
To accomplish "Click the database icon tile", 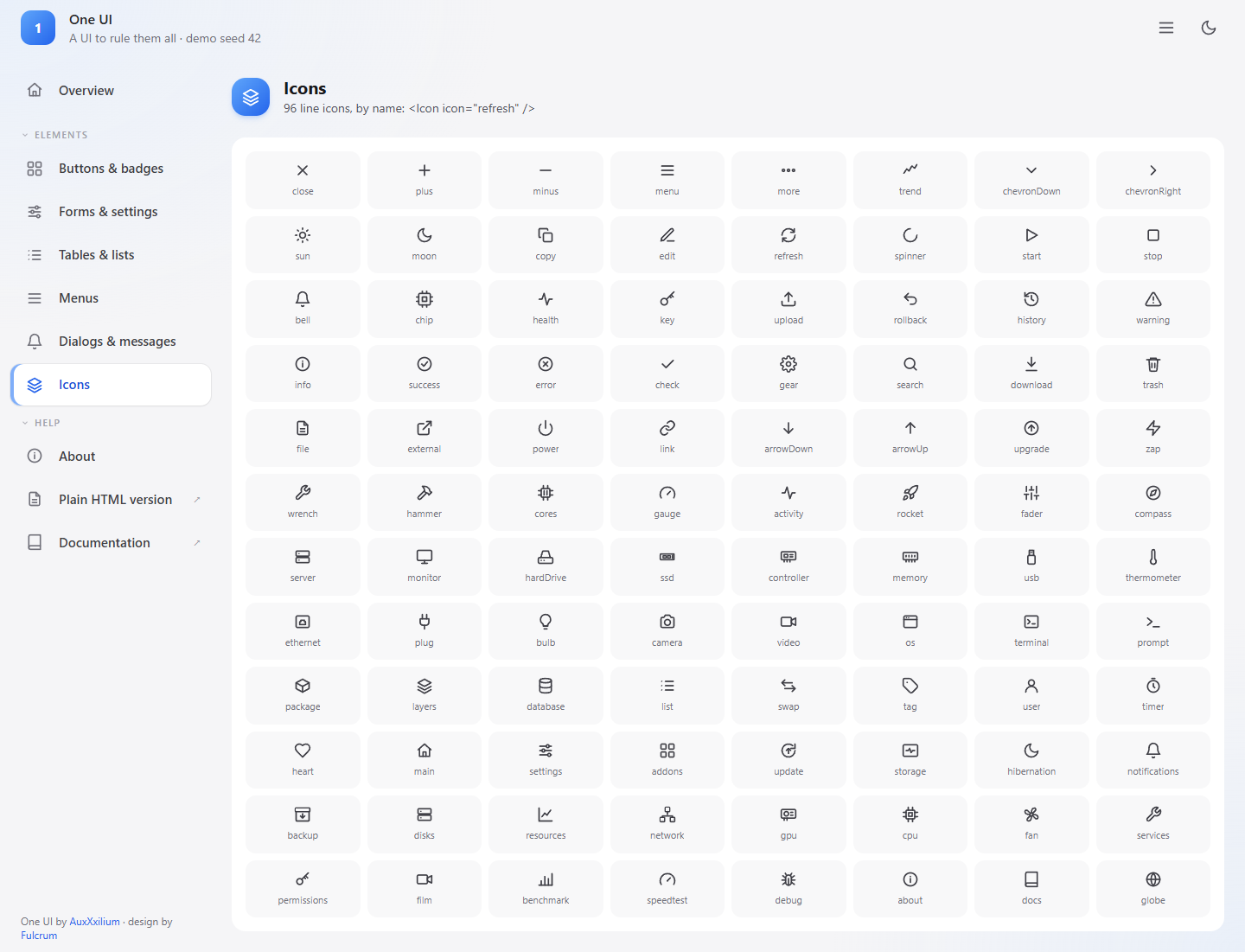I will click(546, 695).
